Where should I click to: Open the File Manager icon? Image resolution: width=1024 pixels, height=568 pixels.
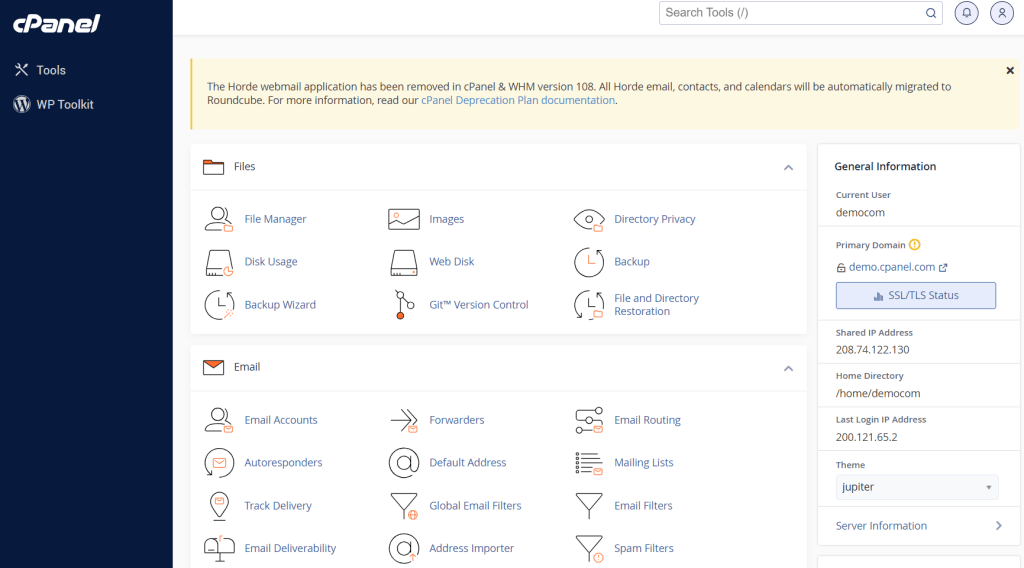219,219
